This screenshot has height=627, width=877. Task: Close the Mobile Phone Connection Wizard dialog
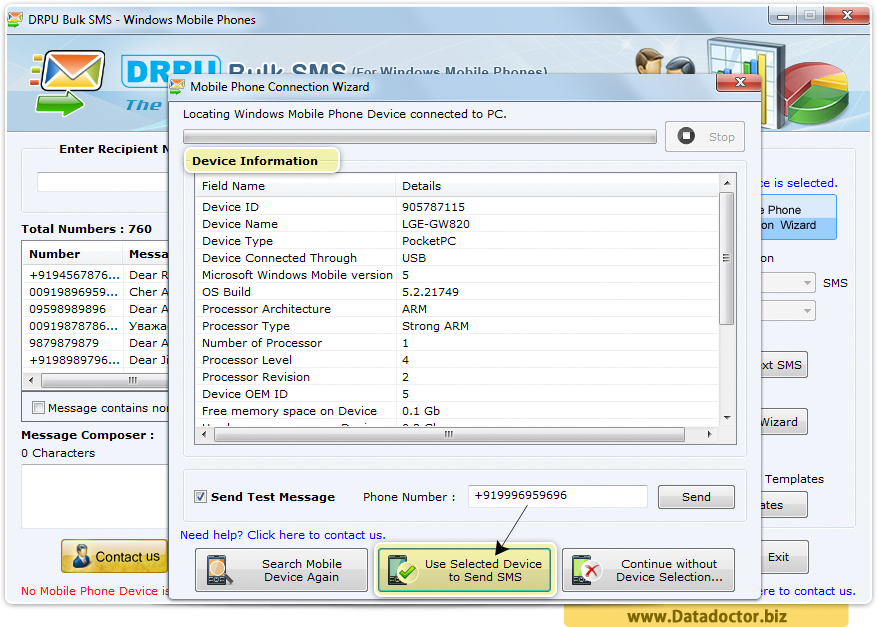(739, 82)
